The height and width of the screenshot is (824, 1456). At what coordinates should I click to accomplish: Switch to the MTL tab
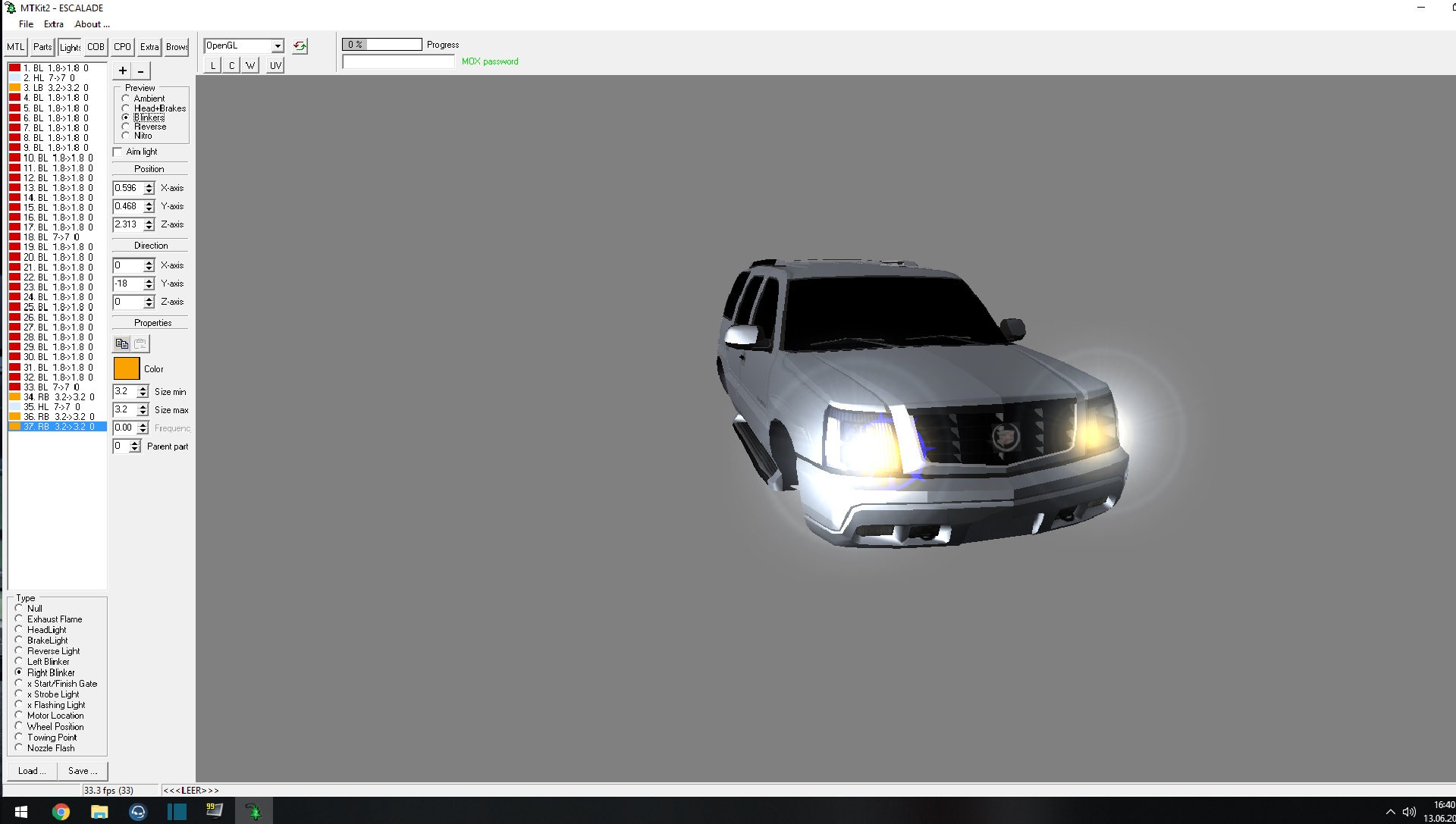tap(16, 47)
